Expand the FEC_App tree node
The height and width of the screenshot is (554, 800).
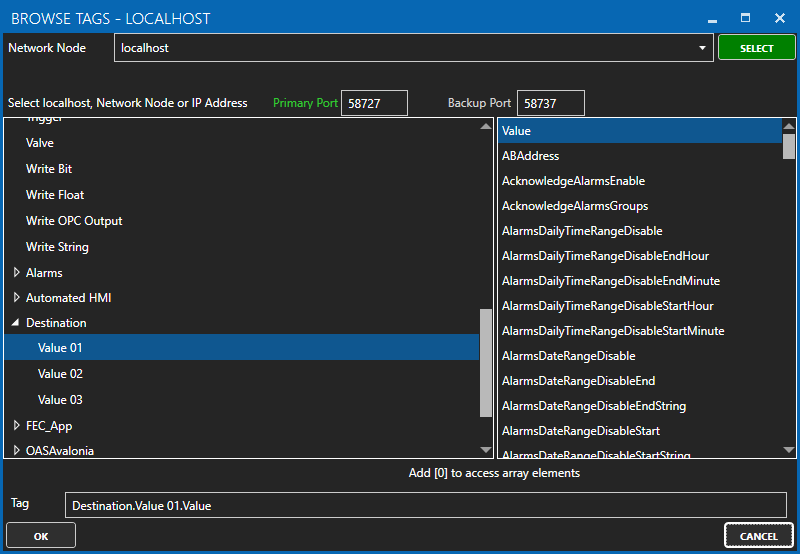pyautogui.click(x=16, y=426)
